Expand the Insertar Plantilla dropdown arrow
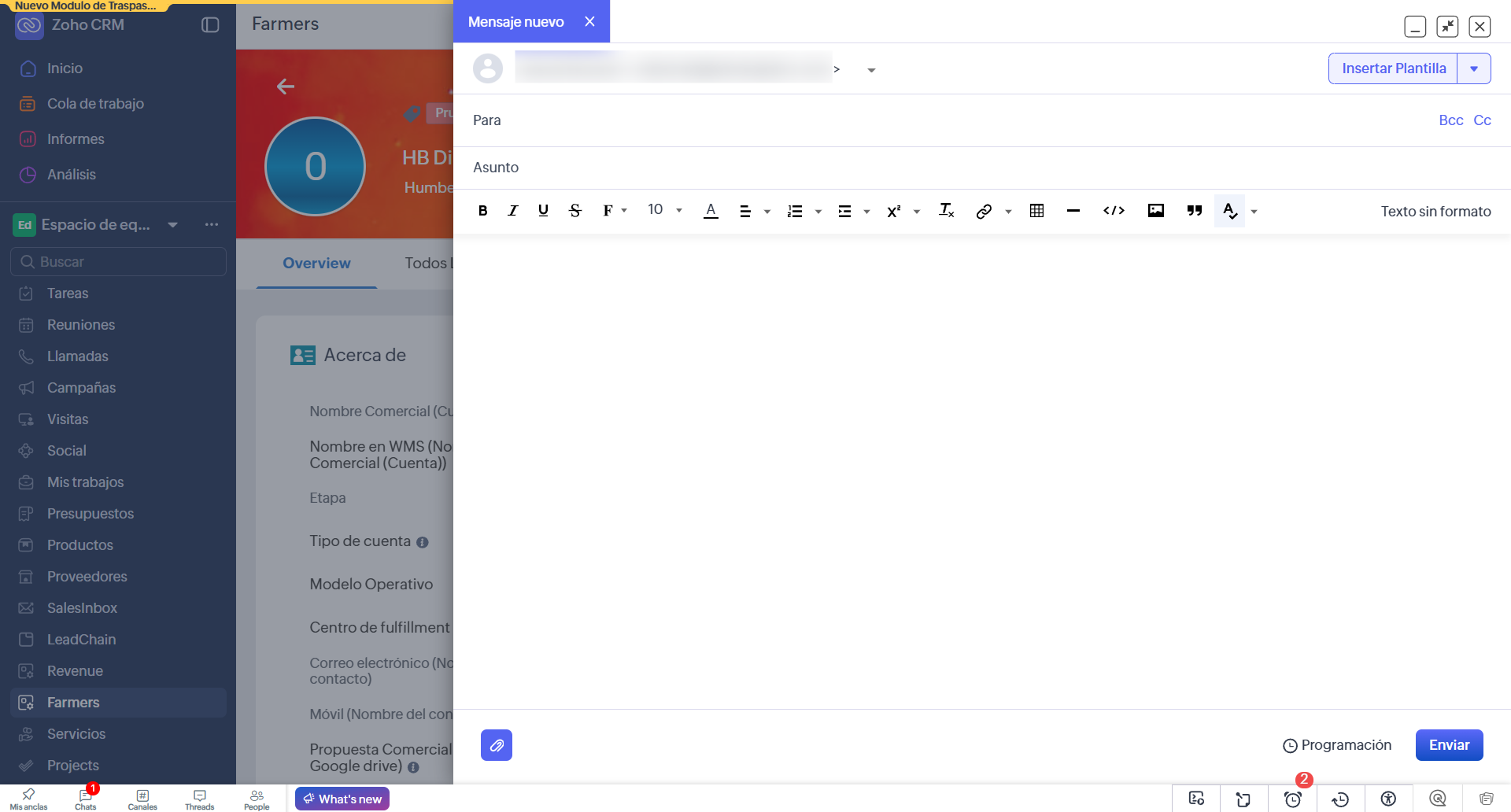Viewport: 1511px width, 812px height. 1474,68
